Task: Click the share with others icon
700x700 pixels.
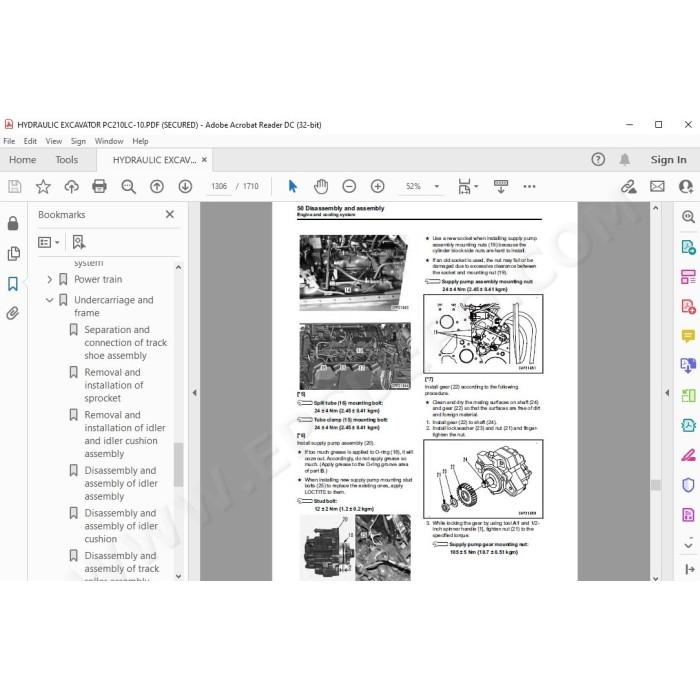Action: click(x=686, y=186)
